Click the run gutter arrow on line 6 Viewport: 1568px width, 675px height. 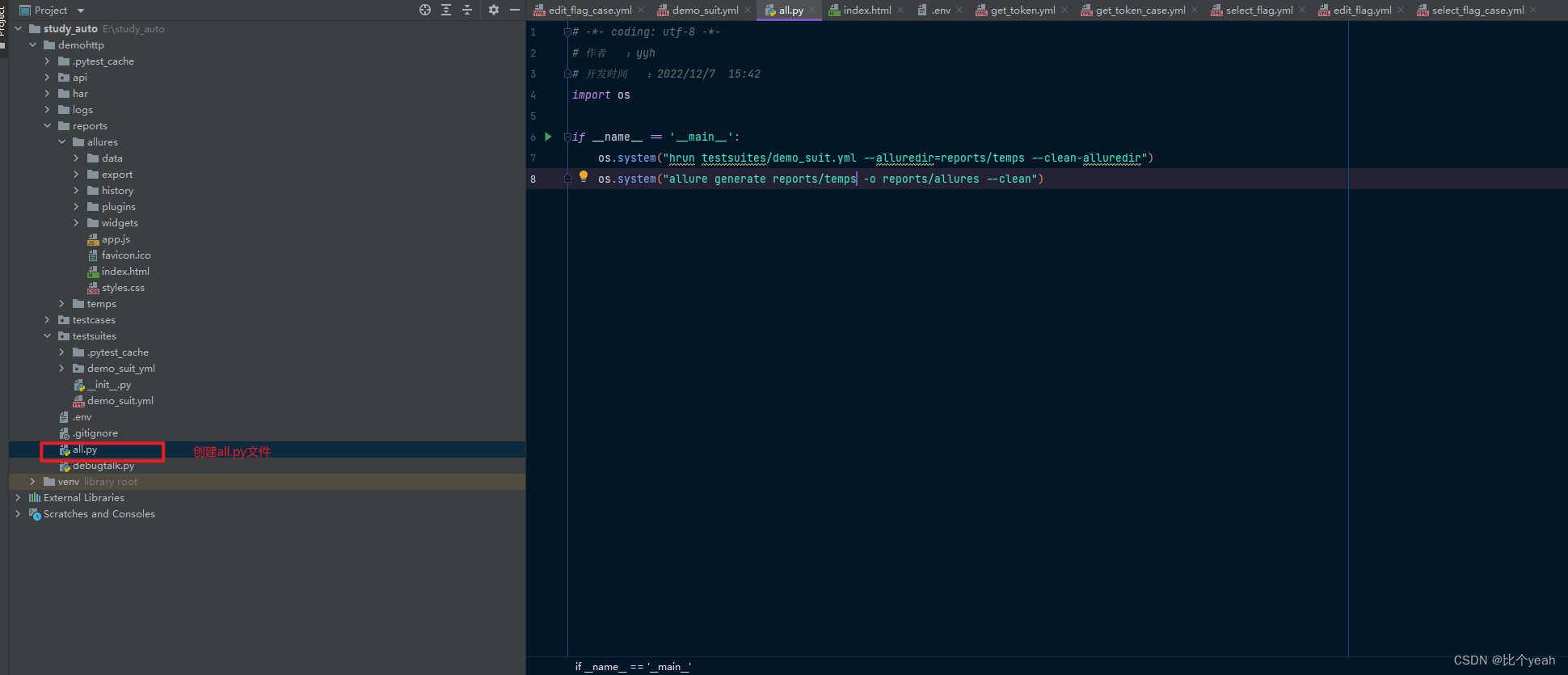(548, 137)
